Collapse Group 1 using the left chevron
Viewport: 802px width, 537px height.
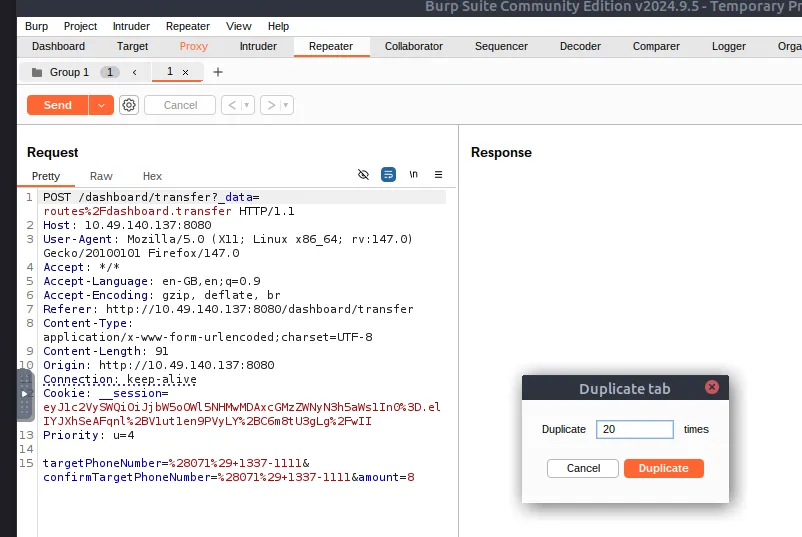pyautogui.click(x=134, y=72)
